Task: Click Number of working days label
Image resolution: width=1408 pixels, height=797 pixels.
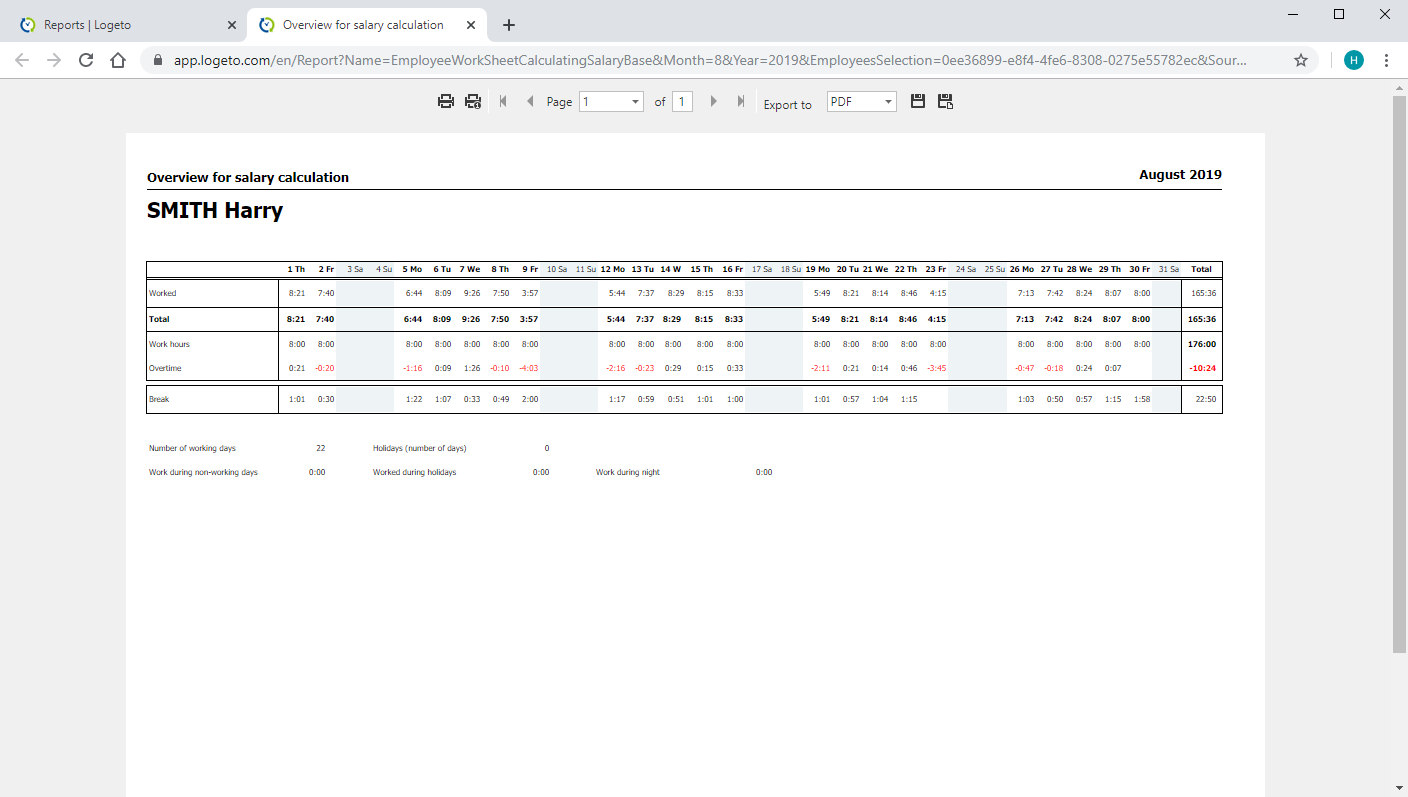Action: point(192,448)
